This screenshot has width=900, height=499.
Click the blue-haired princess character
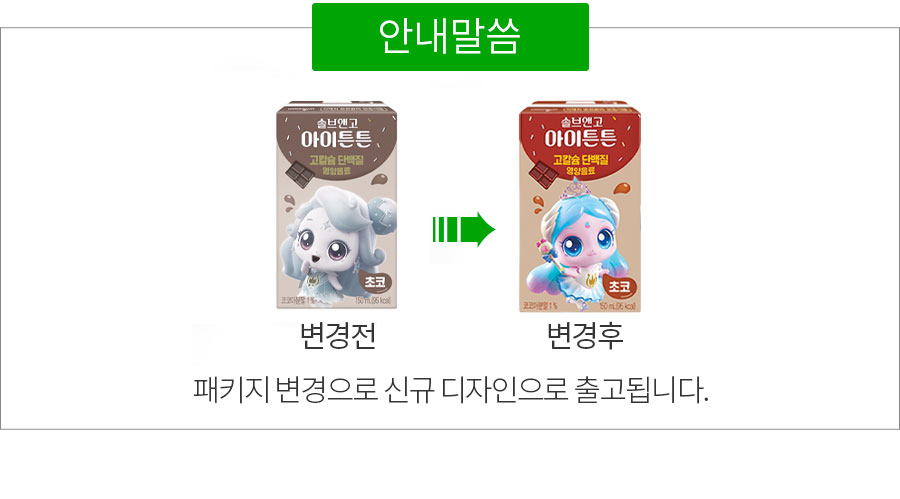[580, 244]
